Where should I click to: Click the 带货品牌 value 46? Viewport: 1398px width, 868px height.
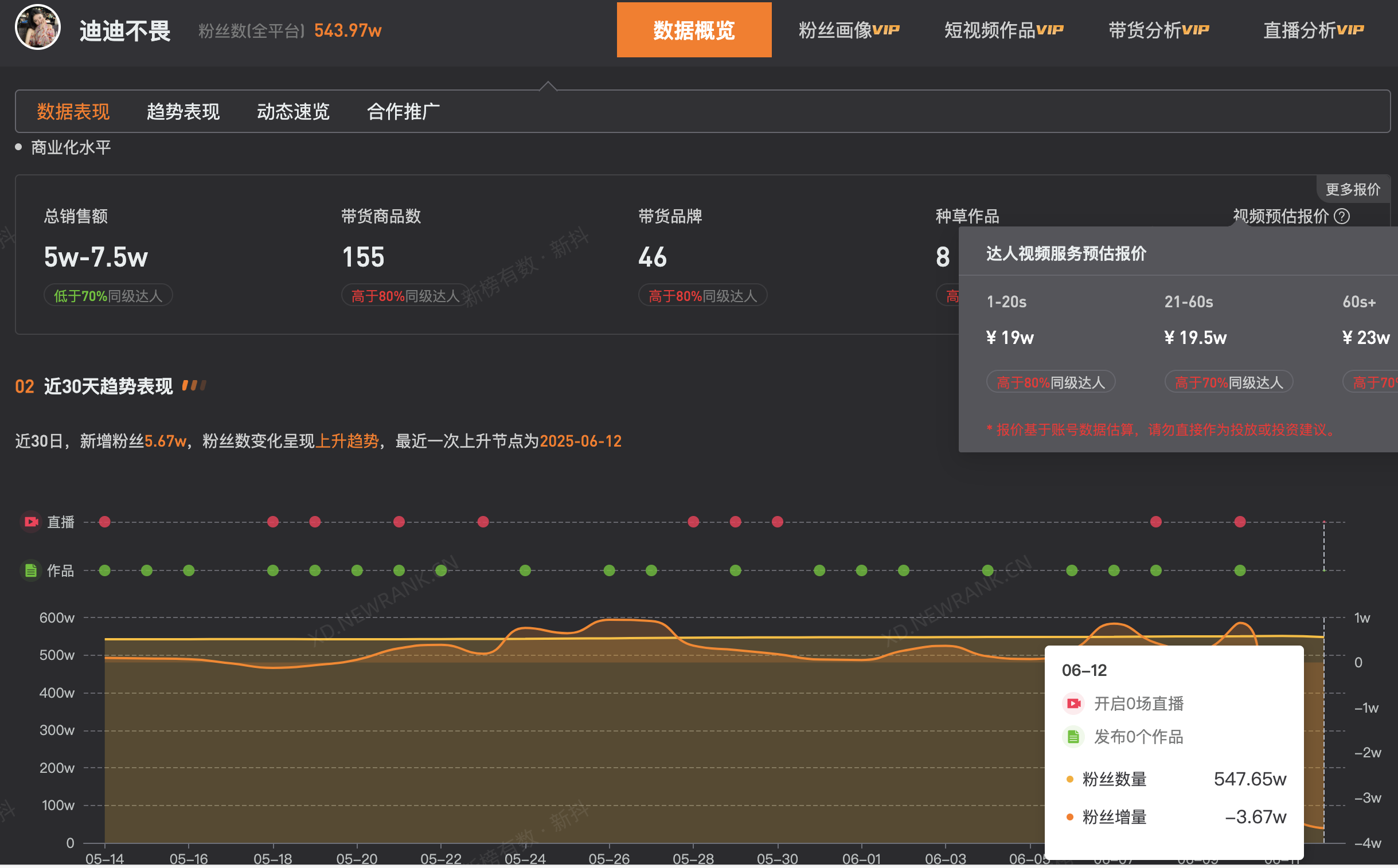[653, 257]
